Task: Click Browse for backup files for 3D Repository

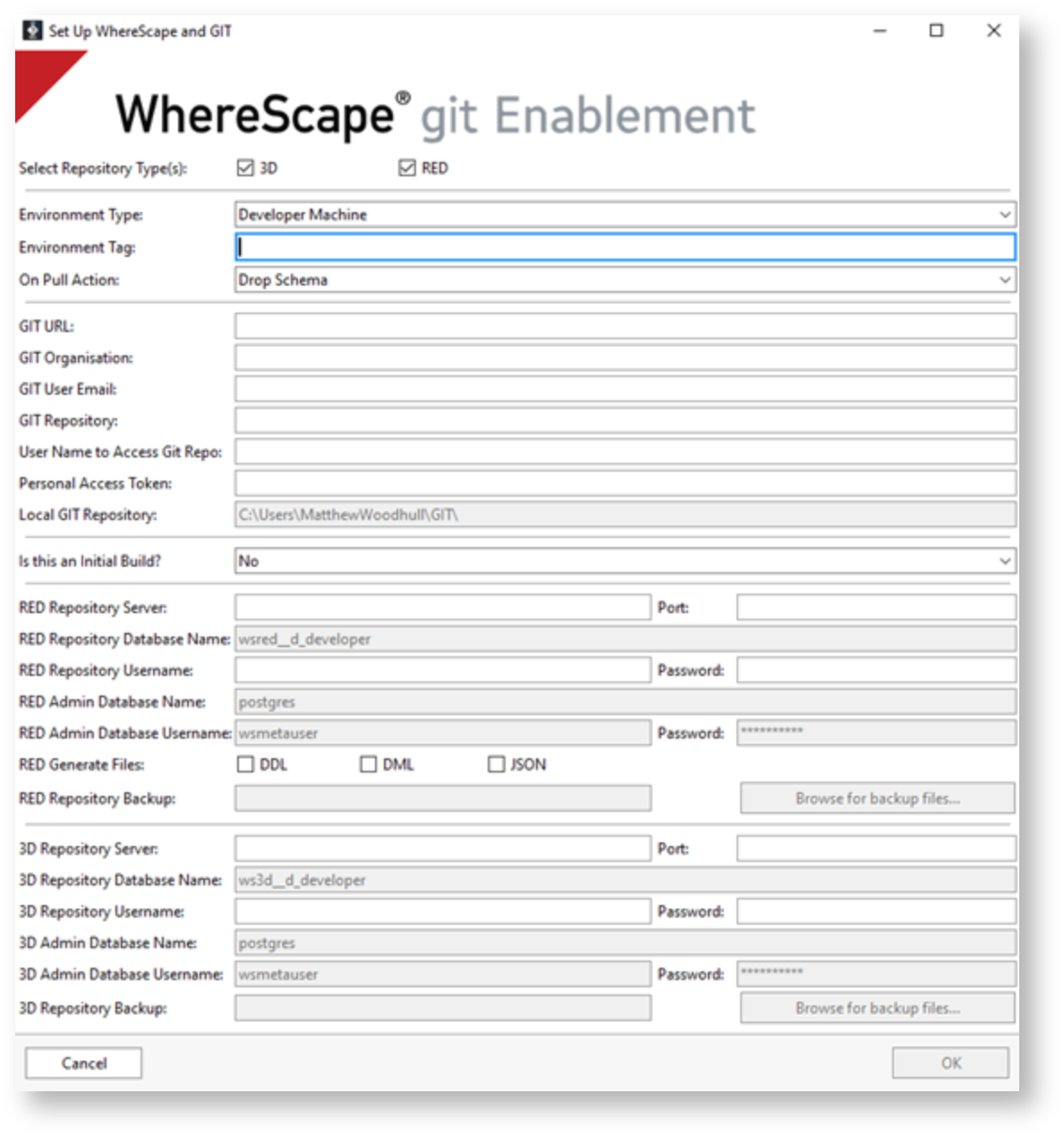Action: pyautogui.click(x=878, y=1008)
